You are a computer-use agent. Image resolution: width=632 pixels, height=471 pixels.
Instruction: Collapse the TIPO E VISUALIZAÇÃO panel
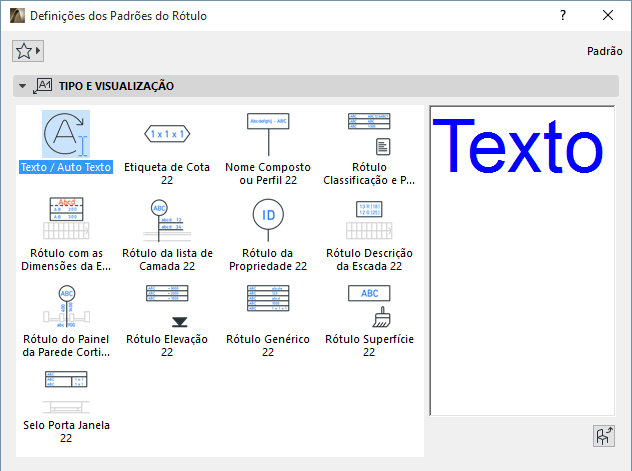click(23, 86)
